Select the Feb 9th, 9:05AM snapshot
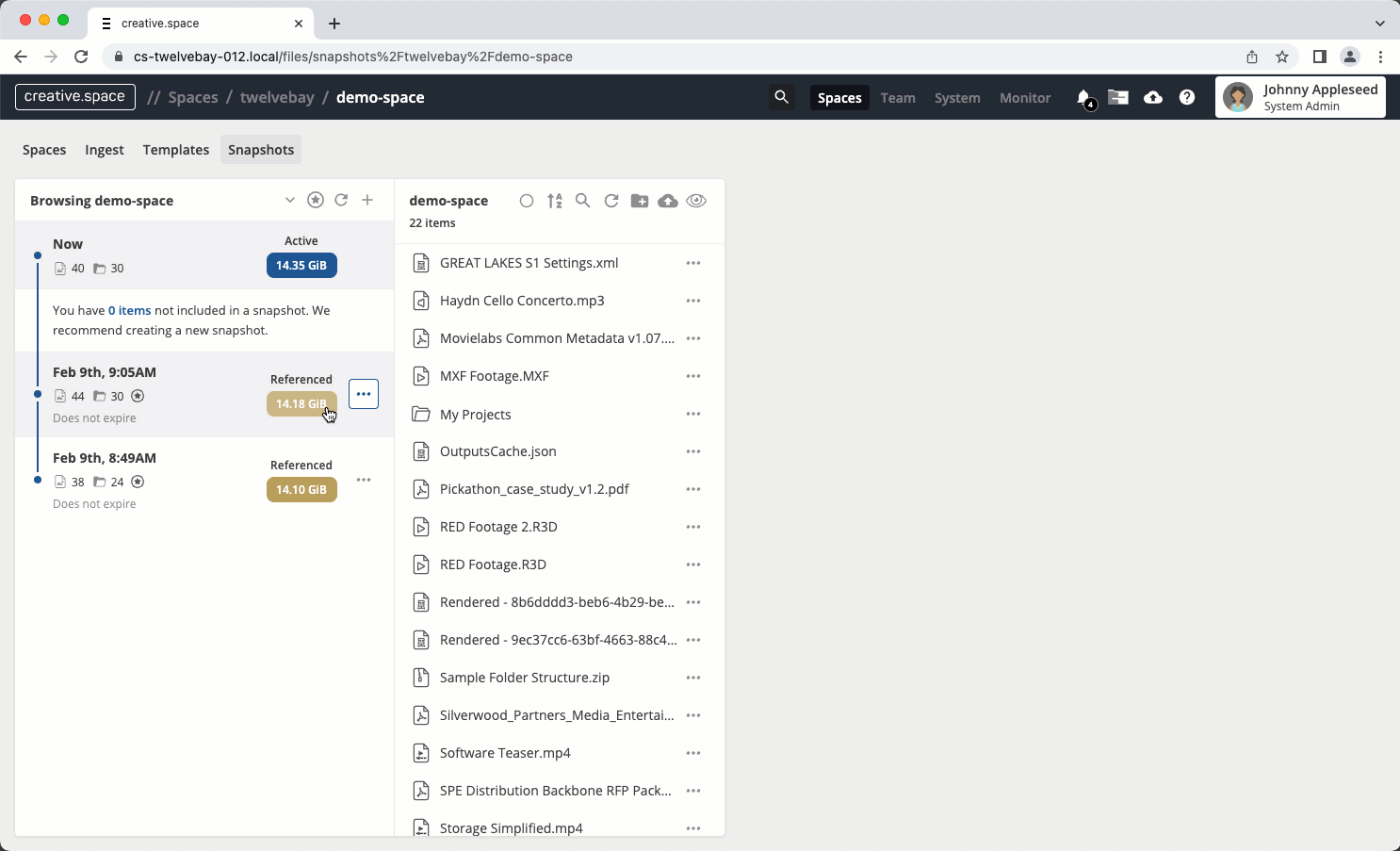Image resolution: width=1400 pixels, height=851 pixels. click(x=204, y=394)
